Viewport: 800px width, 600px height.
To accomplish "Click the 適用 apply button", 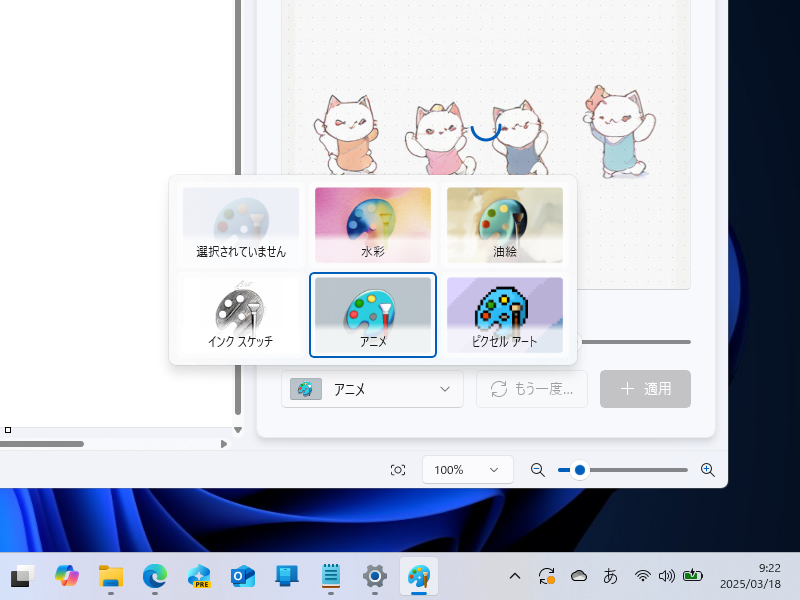I will [645, 389].
